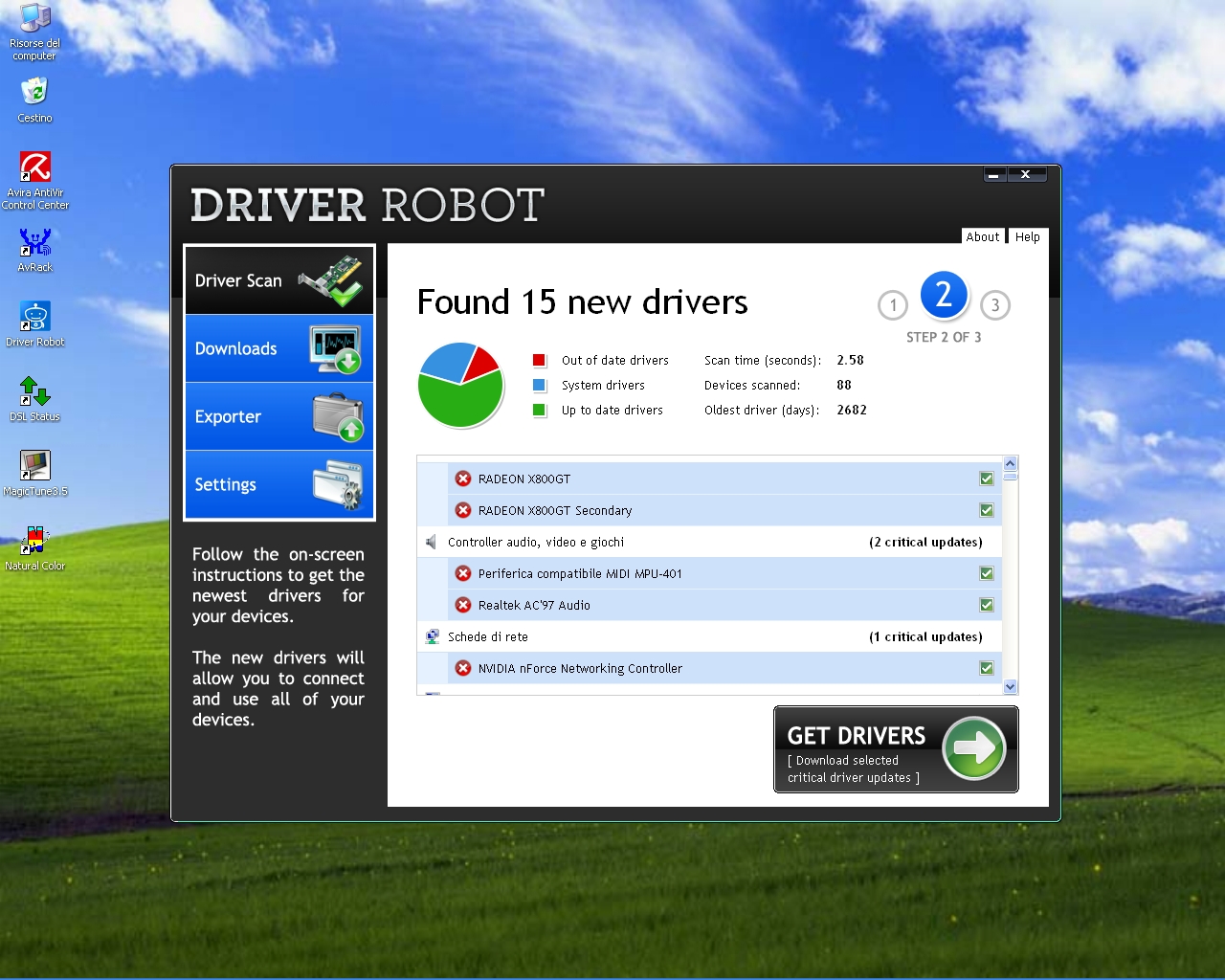Go to step 3 circle

click(x=995, y=305)
